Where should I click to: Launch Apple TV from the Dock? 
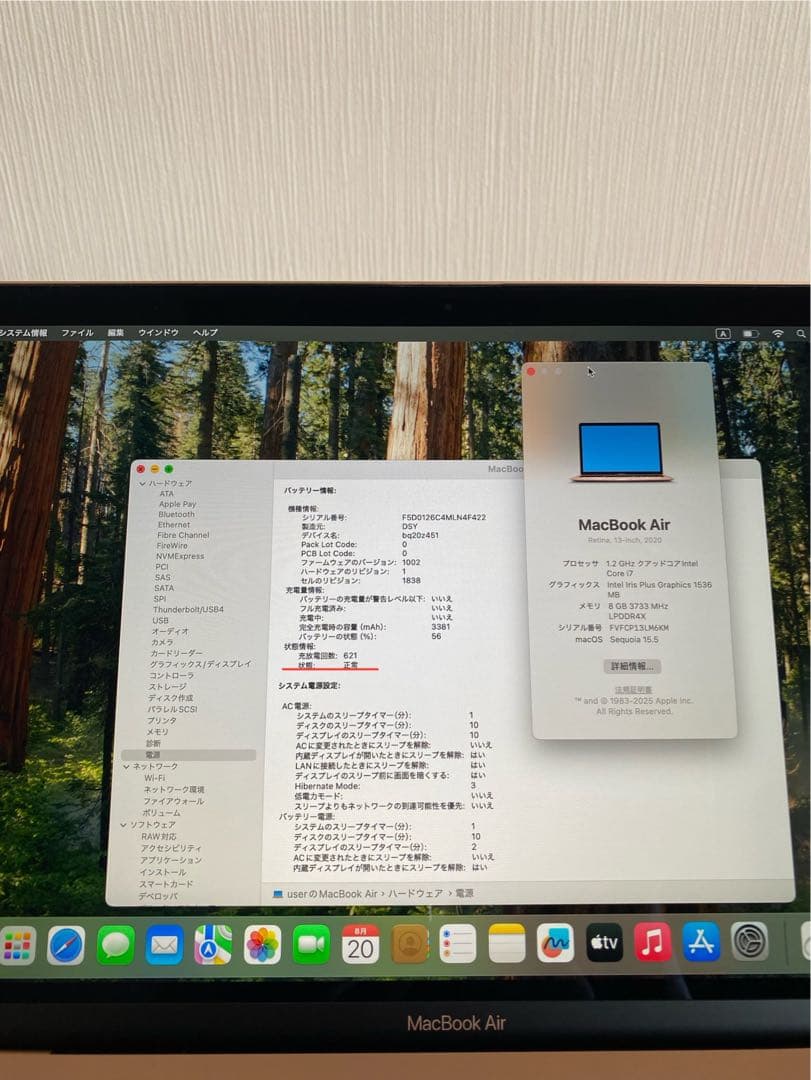(604, 942)
